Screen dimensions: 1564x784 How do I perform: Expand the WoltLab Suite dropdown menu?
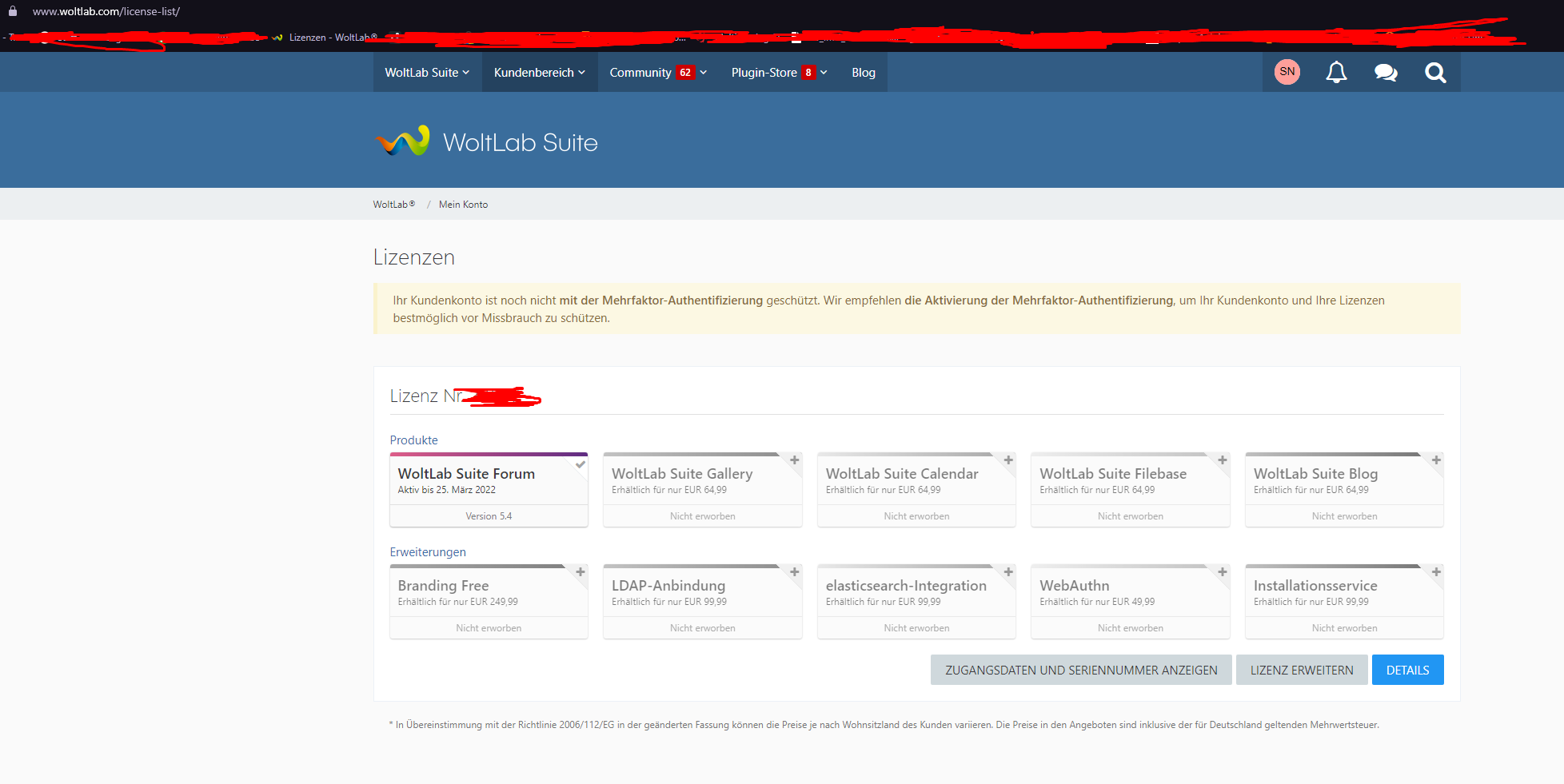tap(427, 73)
